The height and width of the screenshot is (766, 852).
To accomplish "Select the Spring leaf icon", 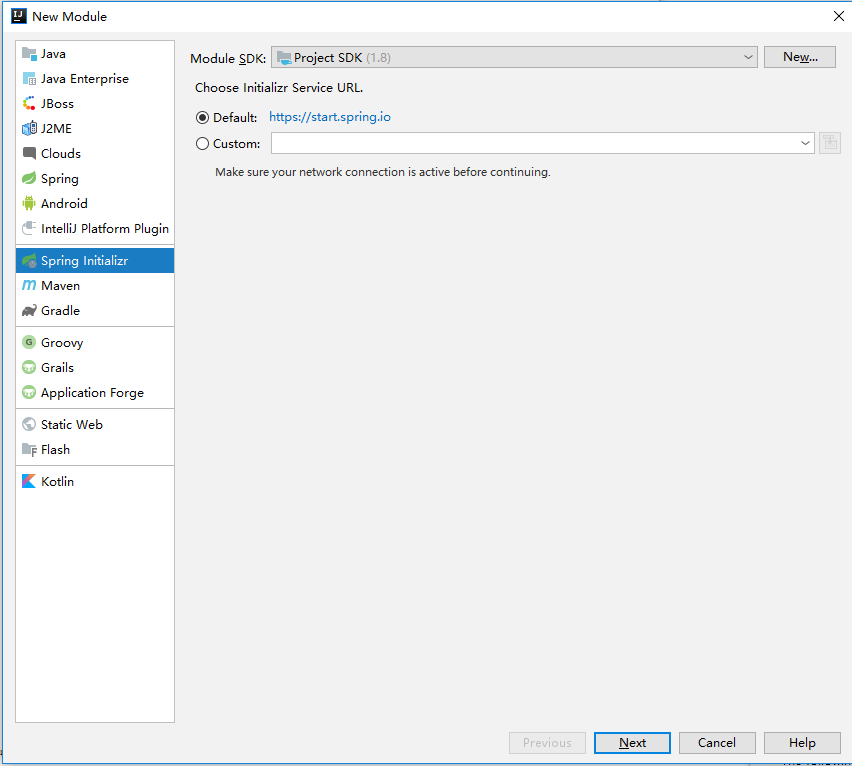I will point(29,178).
